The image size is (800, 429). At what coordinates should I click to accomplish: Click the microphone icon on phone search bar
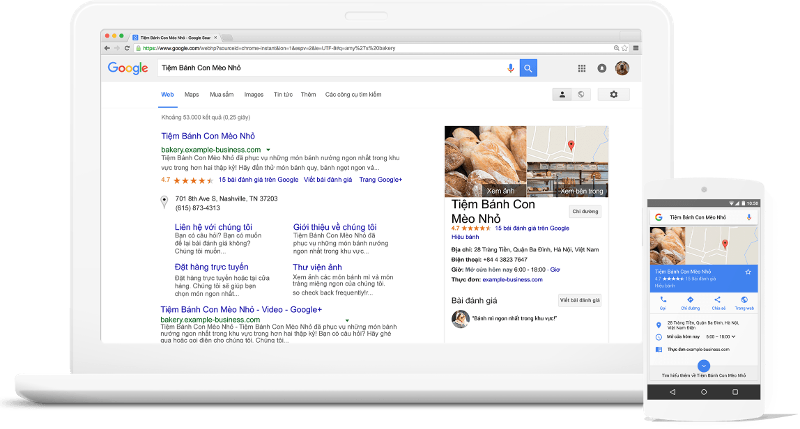click(749, 217)
